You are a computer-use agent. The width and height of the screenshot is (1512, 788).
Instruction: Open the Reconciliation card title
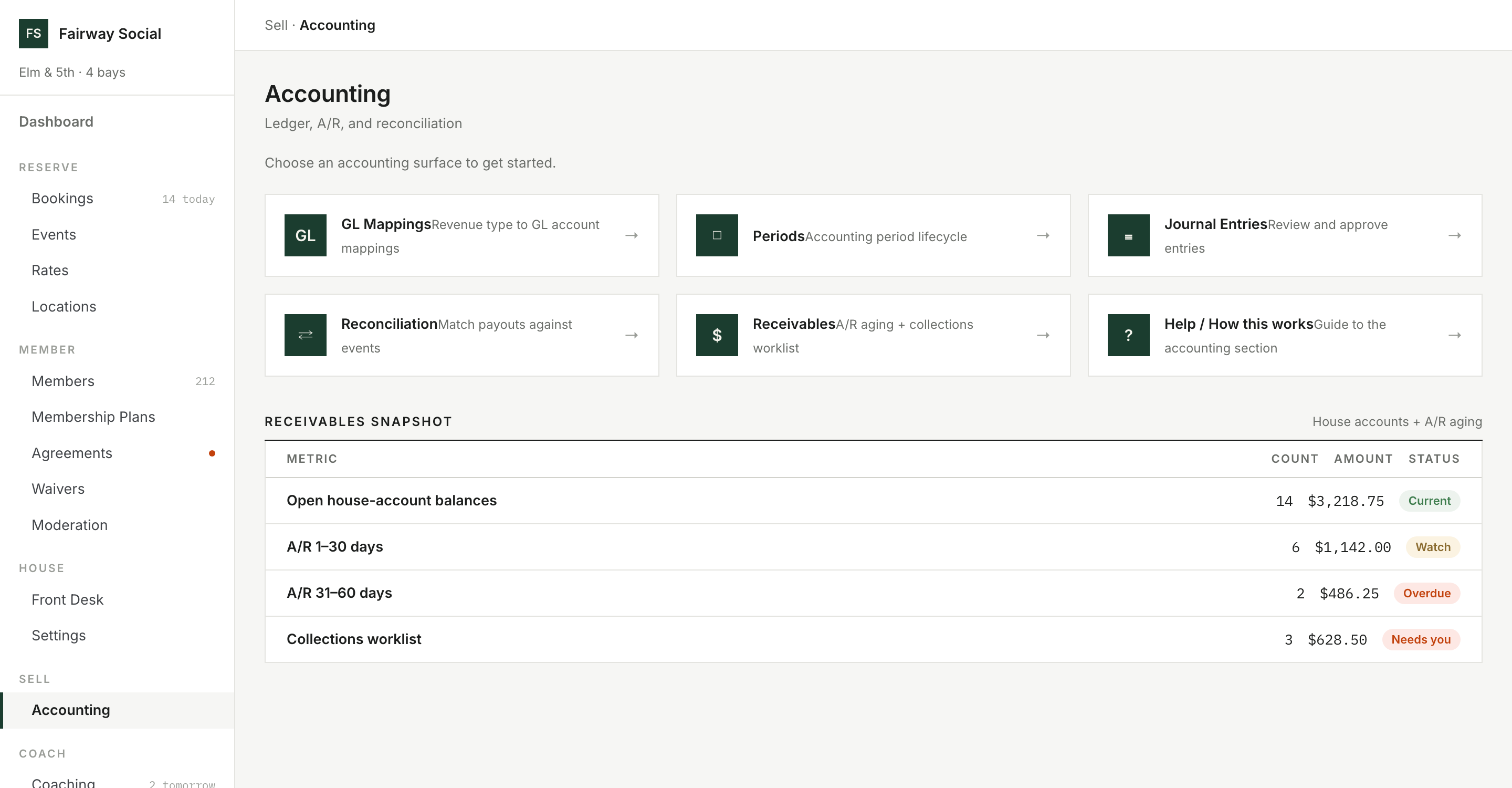click(x=390, y=324)
